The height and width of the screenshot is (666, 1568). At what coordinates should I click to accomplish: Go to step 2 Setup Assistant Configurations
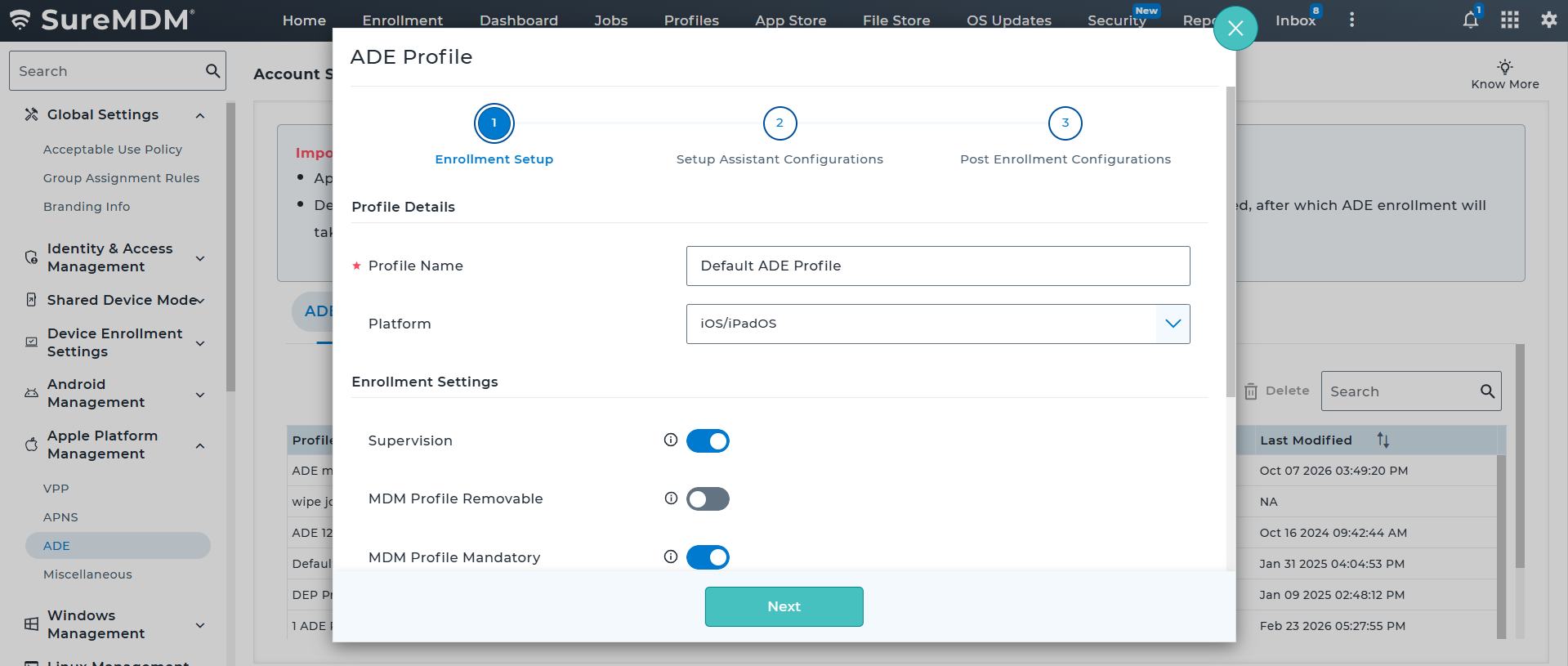click(x=780, y=123)
